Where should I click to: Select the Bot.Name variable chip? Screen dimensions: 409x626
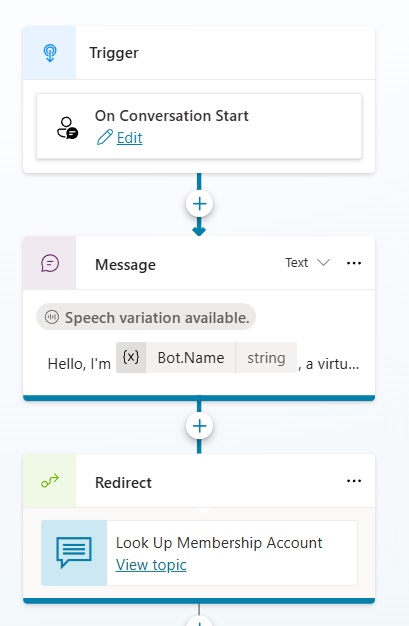[x=206, y=357]
